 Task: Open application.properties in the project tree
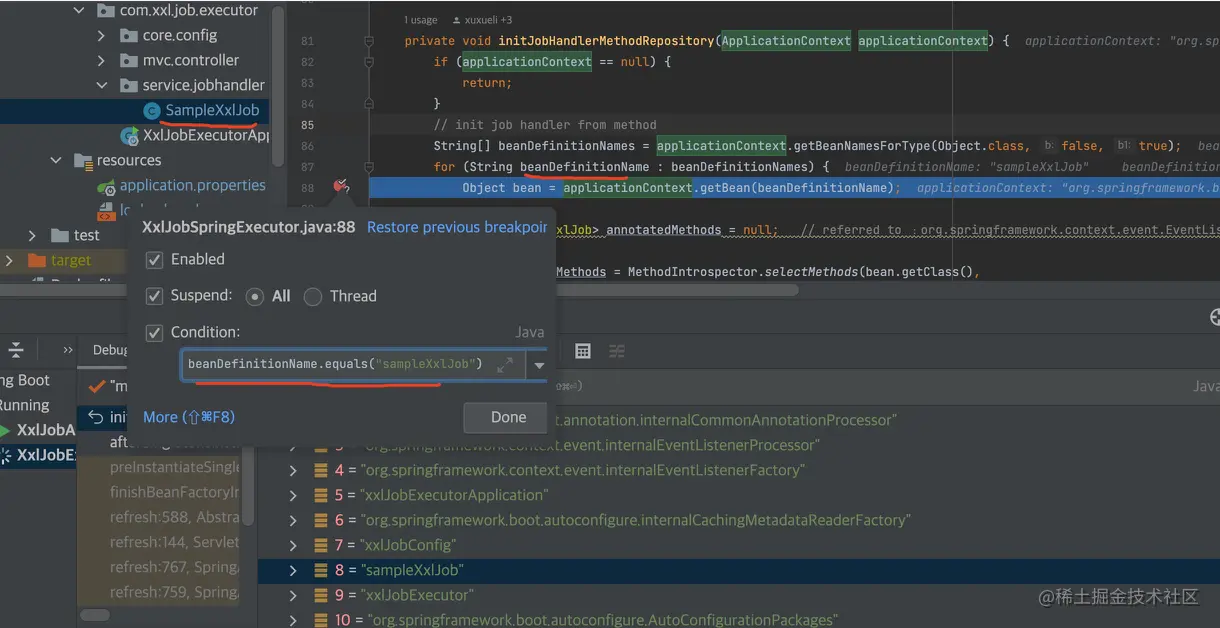tap(193, 186)
